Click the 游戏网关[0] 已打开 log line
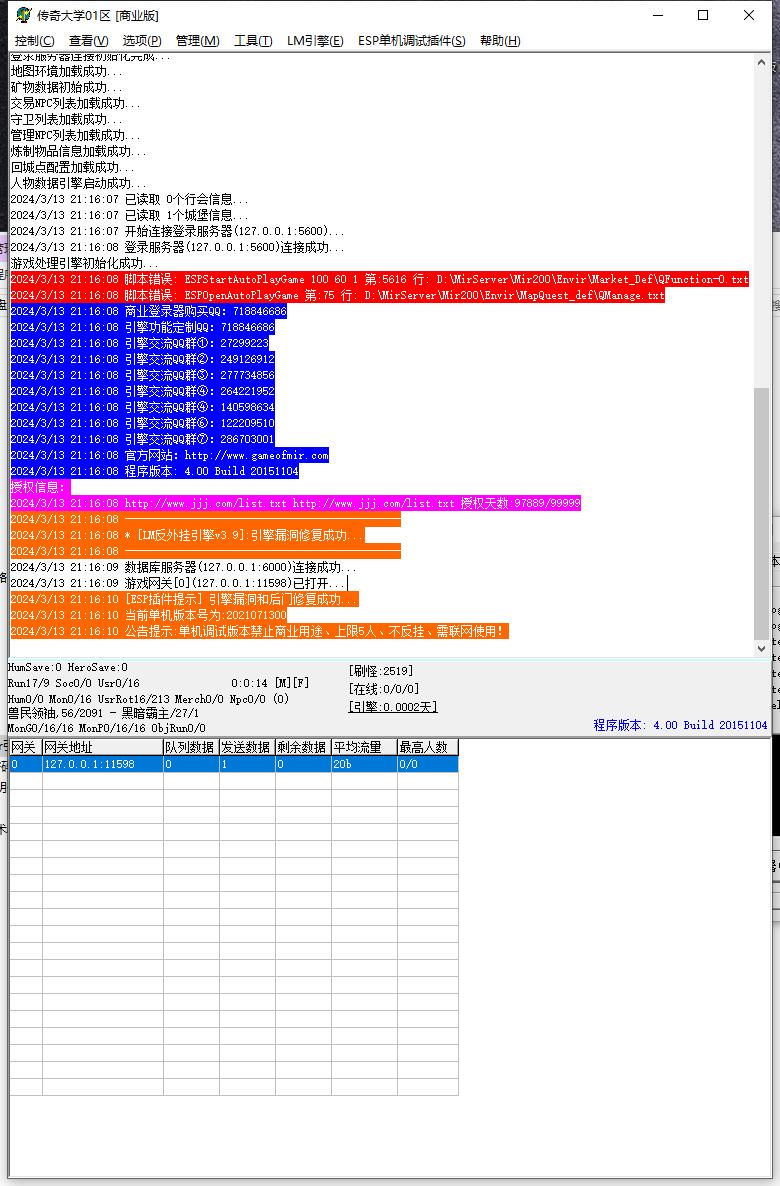 179,583
